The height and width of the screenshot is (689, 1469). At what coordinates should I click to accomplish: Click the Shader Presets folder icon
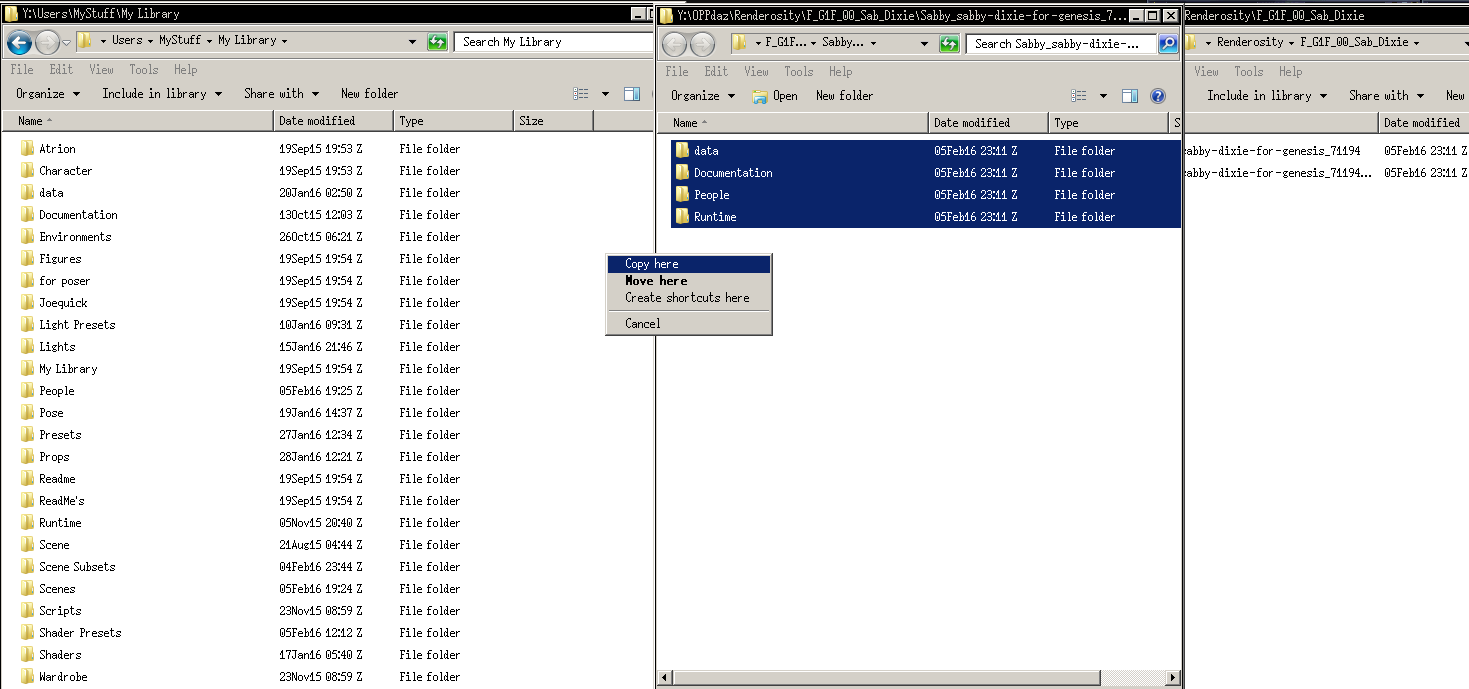point(27,633)
